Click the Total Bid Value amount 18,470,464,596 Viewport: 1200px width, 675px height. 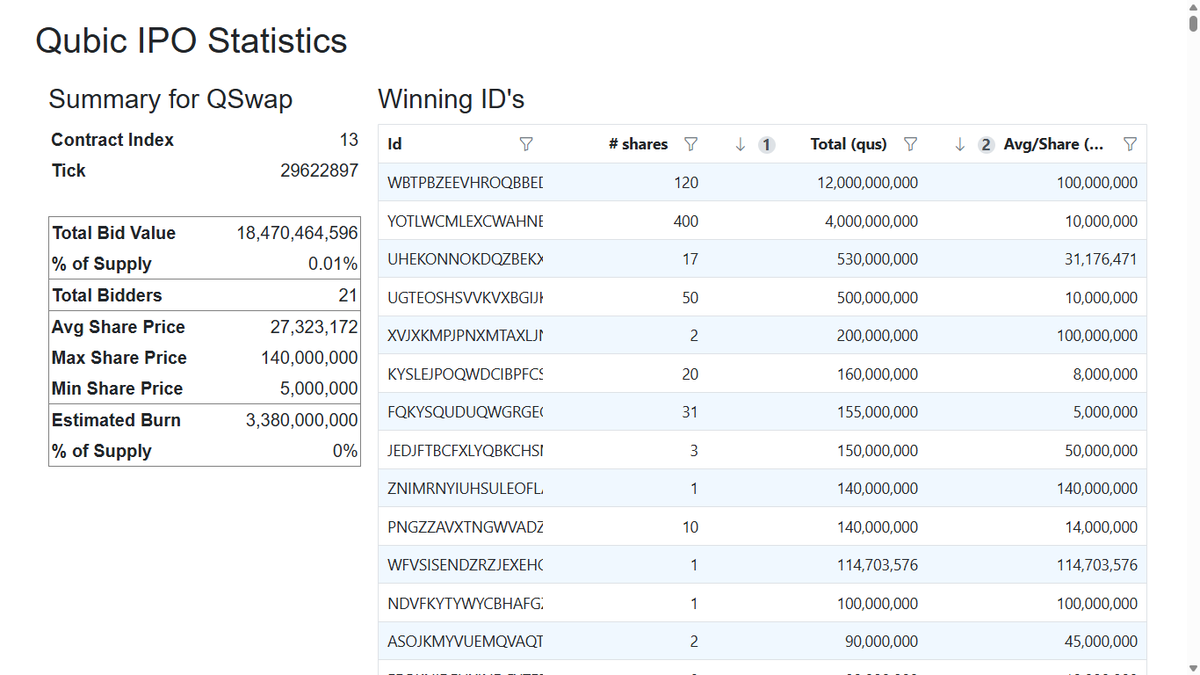[297, 233]
